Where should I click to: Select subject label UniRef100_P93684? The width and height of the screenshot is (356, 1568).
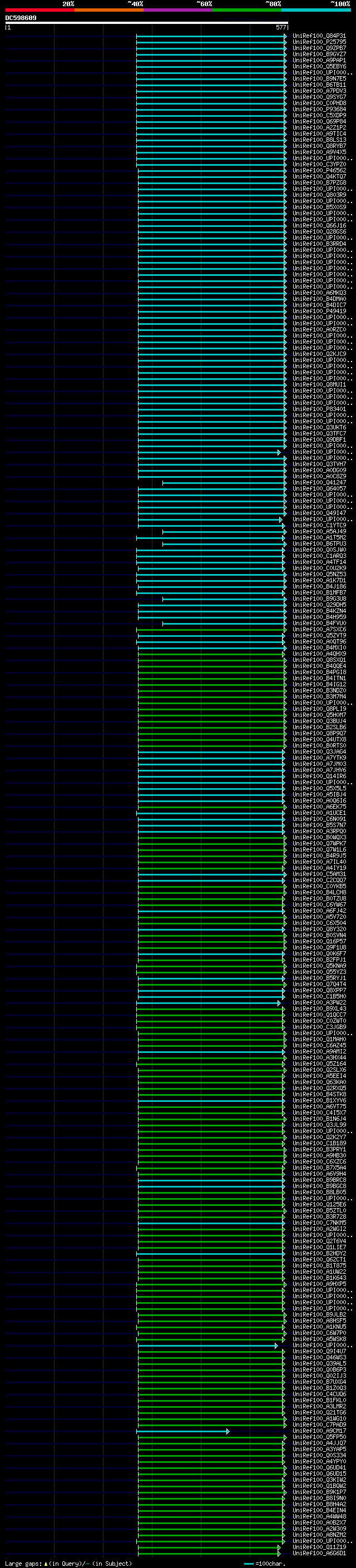(x=319, y=109)
